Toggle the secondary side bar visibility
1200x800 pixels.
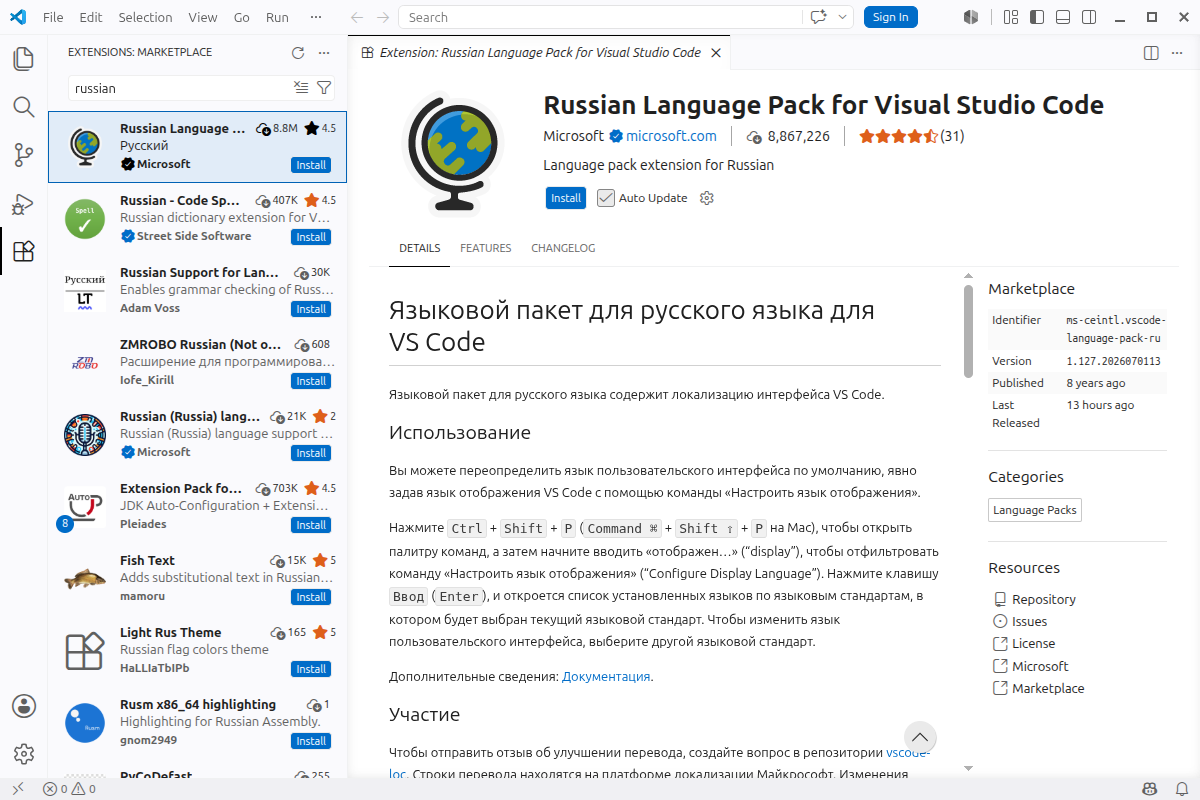click(x=1089, y=17)
